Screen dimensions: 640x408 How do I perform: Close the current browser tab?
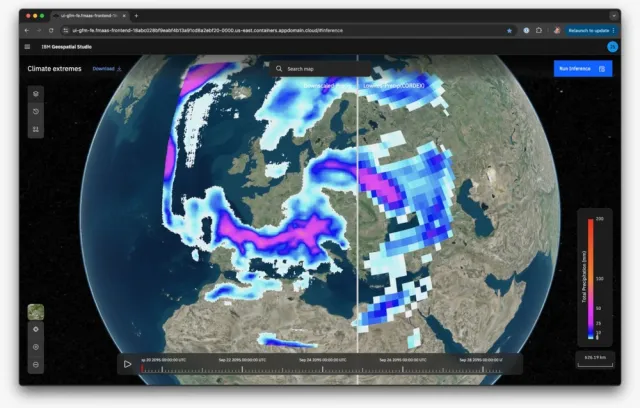tap(124, 16)
